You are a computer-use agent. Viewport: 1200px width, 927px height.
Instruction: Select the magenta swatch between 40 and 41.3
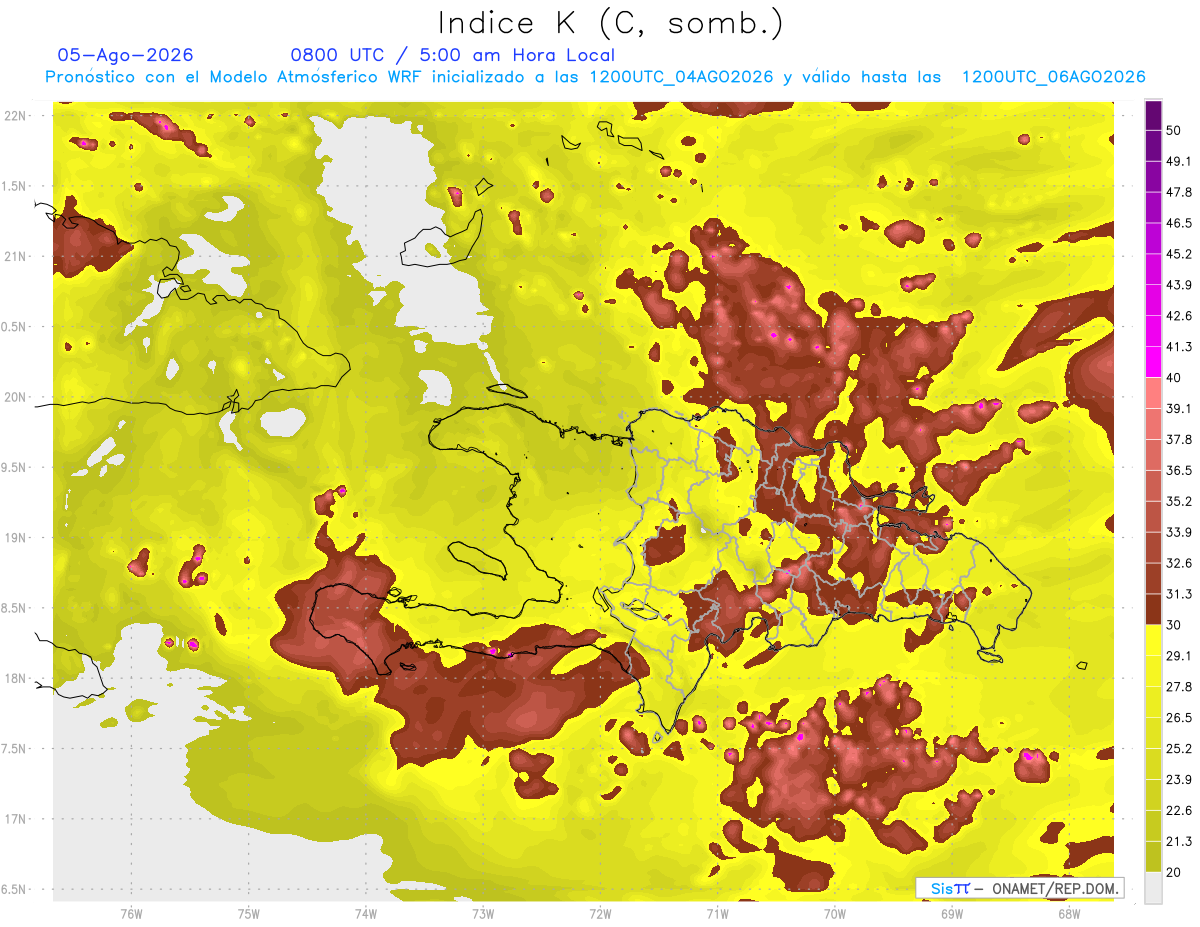tap(1153, 361)
